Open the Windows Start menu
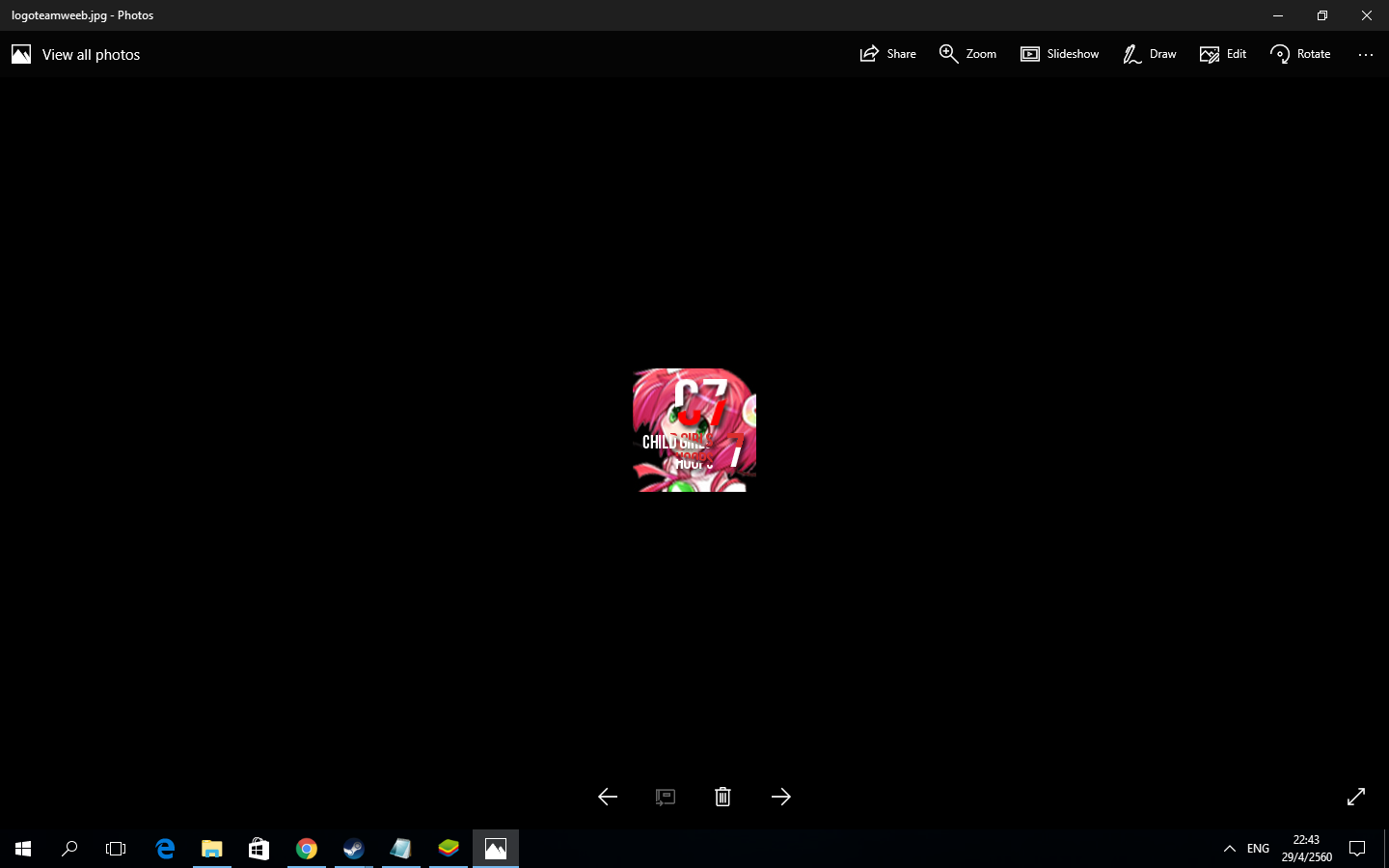 tap(23, 849)
